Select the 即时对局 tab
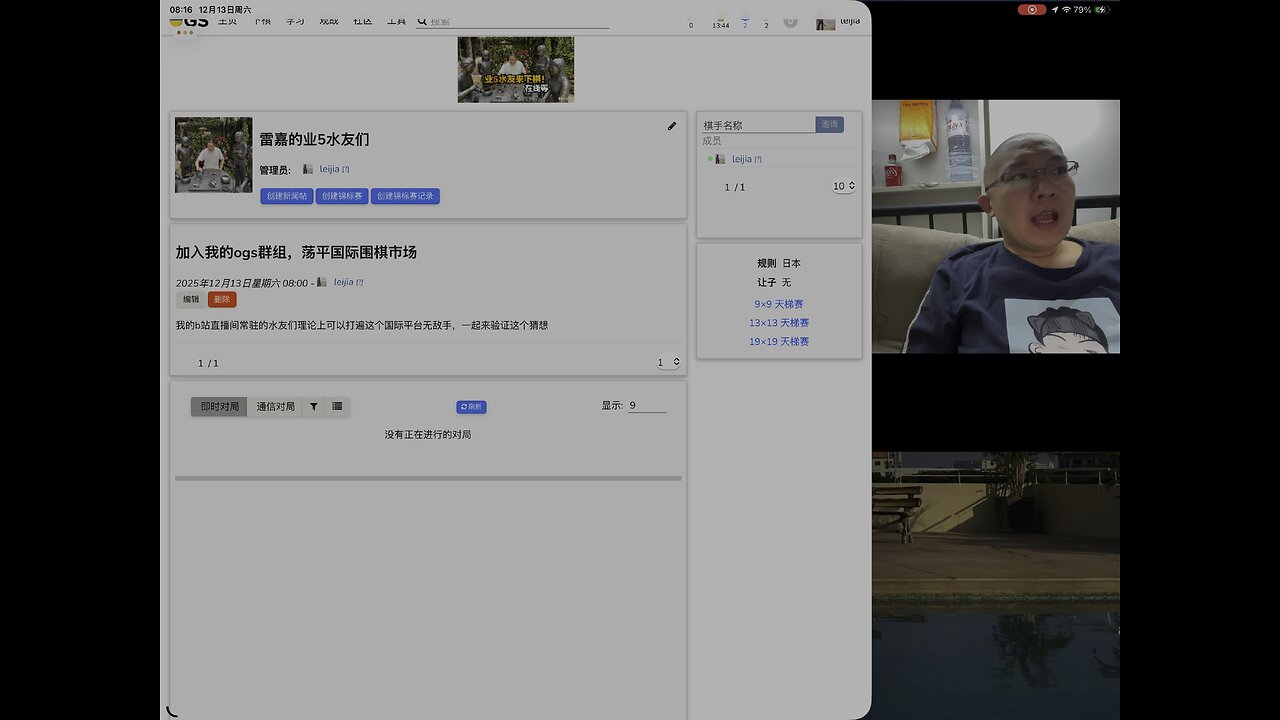Image resolution: width=1280 pixels, height=720 pixels. tap(219, 407)
